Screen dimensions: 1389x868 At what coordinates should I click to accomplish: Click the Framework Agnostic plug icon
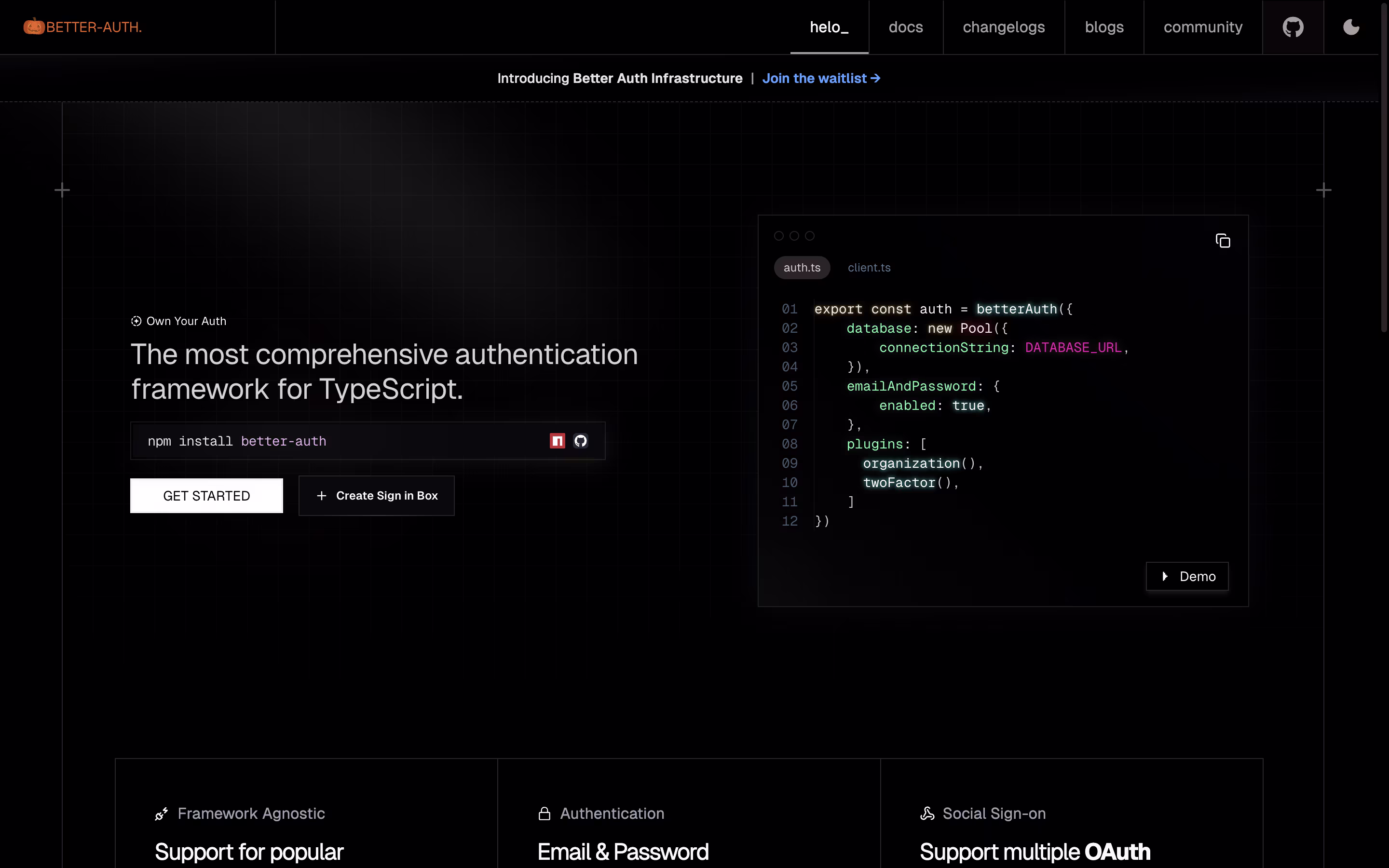(161, 814)
